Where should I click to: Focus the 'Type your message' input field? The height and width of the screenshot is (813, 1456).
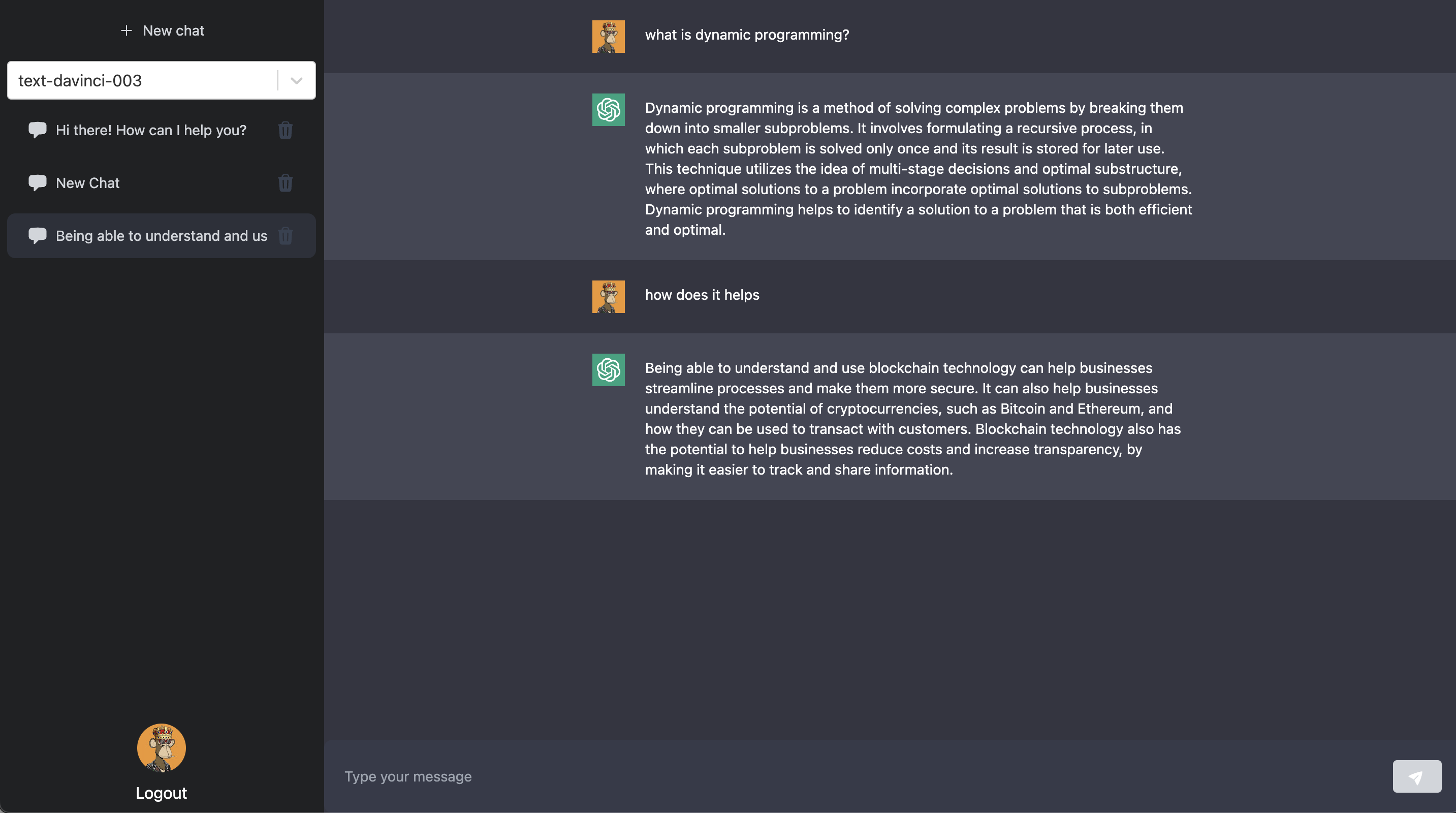pyautogui.click(x=848, y=776)
